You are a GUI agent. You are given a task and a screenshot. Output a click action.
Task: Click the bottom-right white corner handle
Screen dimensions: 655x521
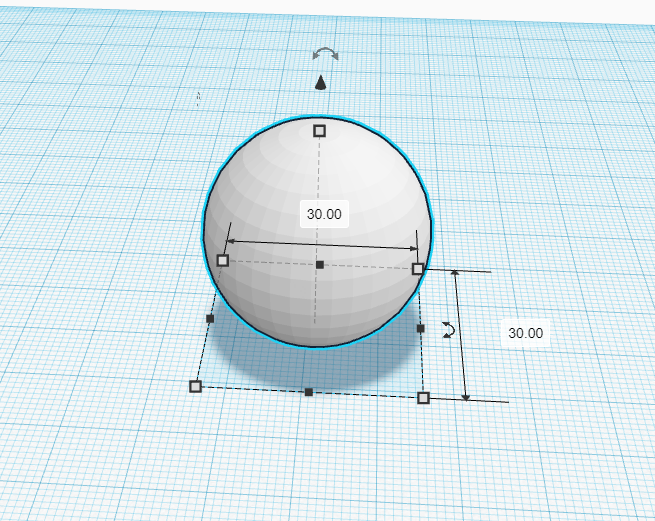[x=424, y=398]
